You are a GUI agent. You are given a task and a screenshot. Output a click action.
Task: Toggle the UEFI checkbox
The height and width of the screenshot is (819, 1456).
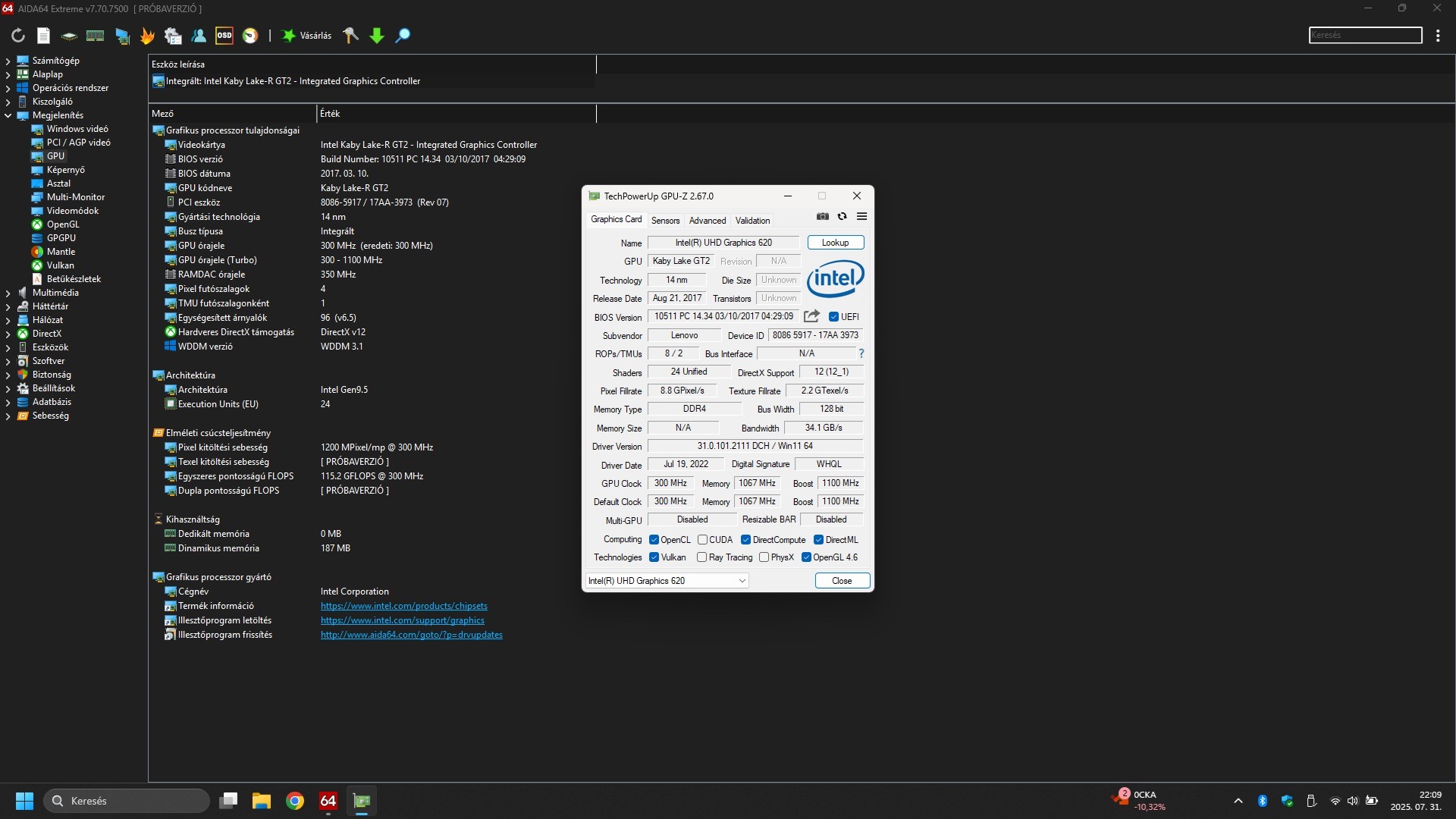click(x=833, y=317)
